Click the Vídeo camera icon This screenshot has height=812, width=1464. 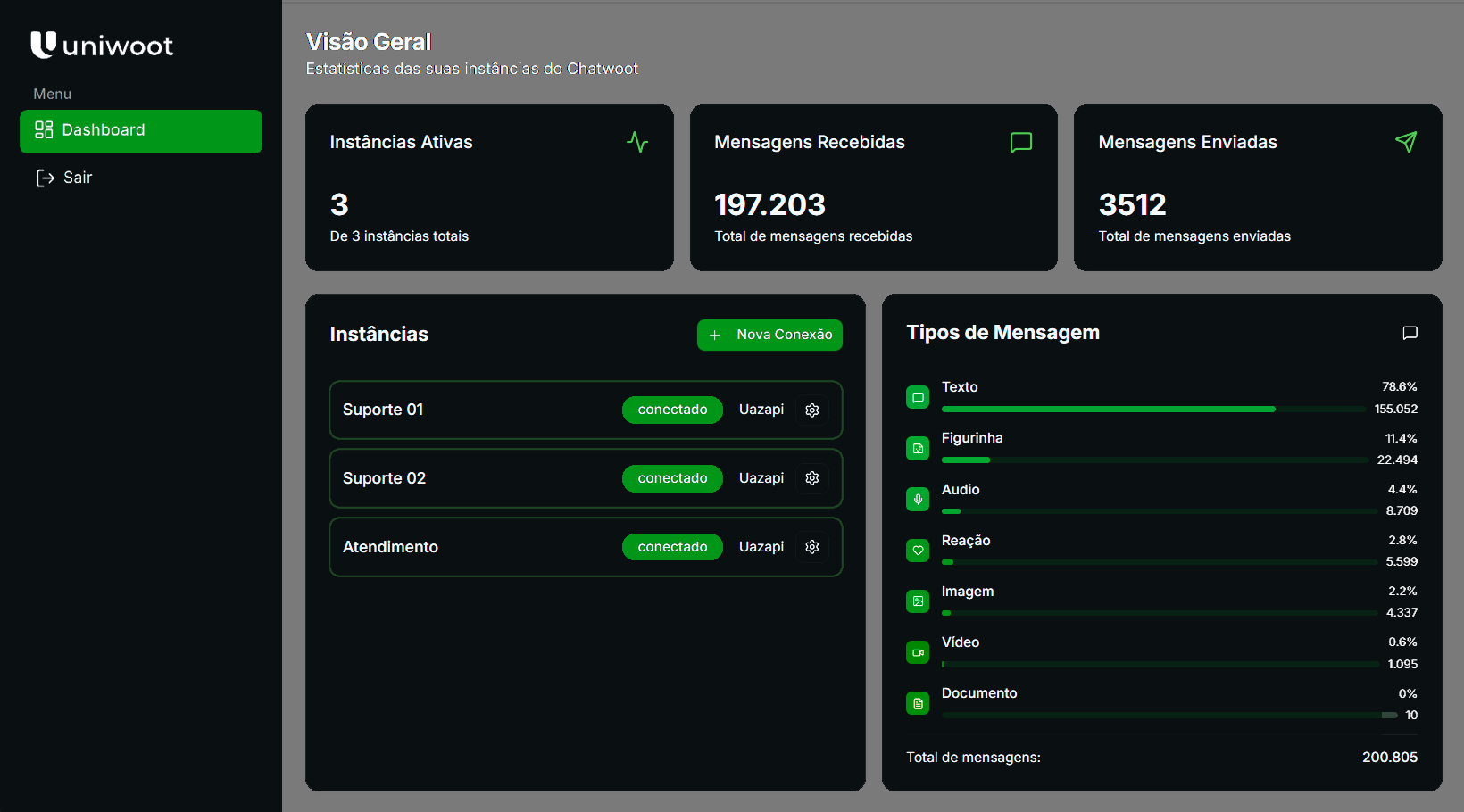[x=917, y=652]
